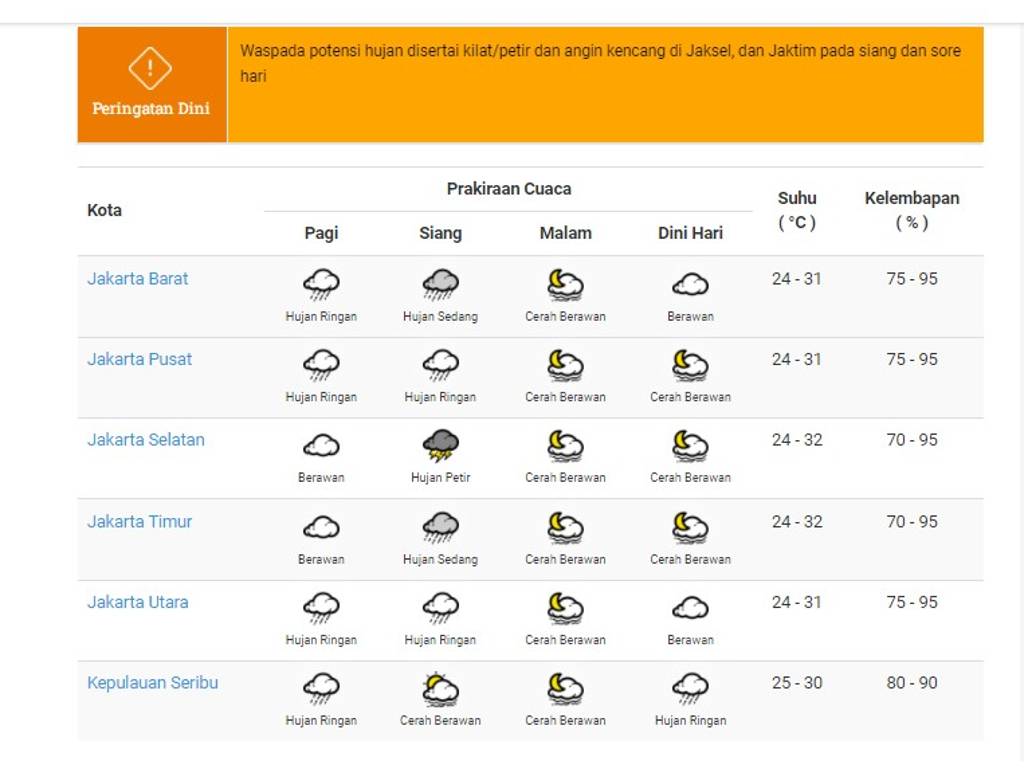Image resolution: width=1024 pixels, height=768 pixels.
Task: Click the Siang column header
Action: pyautogui.click(x=440, y=233)
